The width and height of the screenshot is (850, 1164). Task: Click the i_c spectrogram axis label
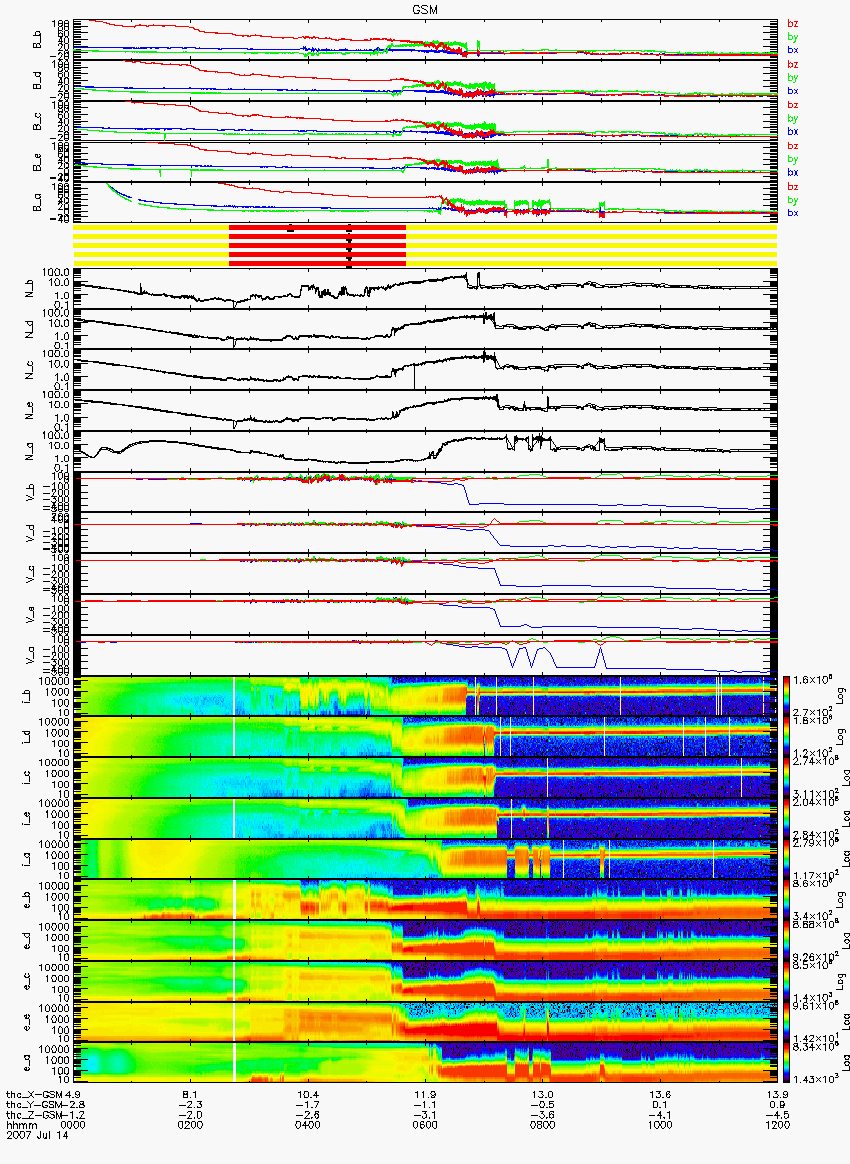pos(26,778)
